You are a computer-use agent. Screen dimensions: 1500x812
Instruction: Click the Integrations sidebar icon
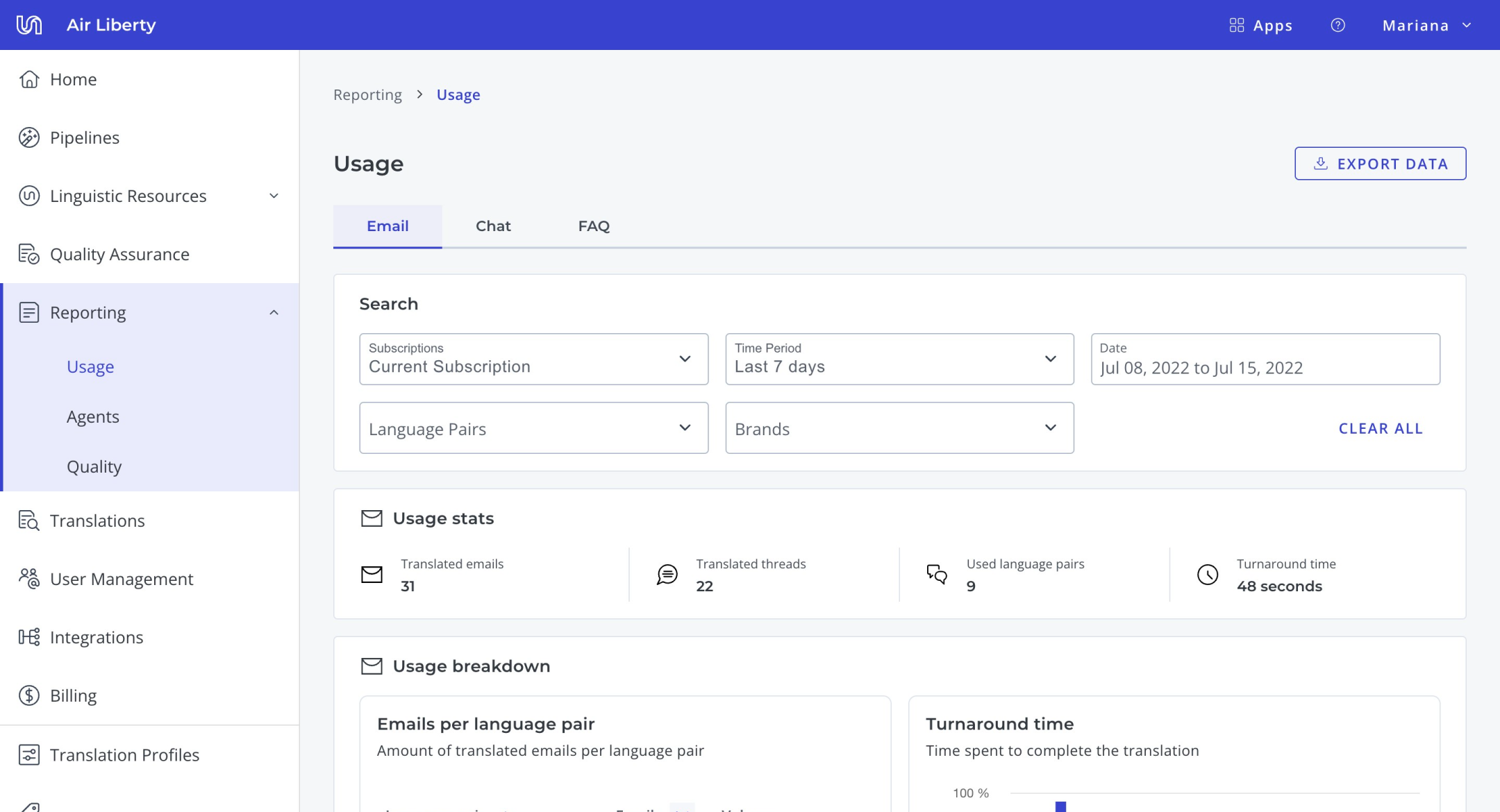tap(29, 637)
